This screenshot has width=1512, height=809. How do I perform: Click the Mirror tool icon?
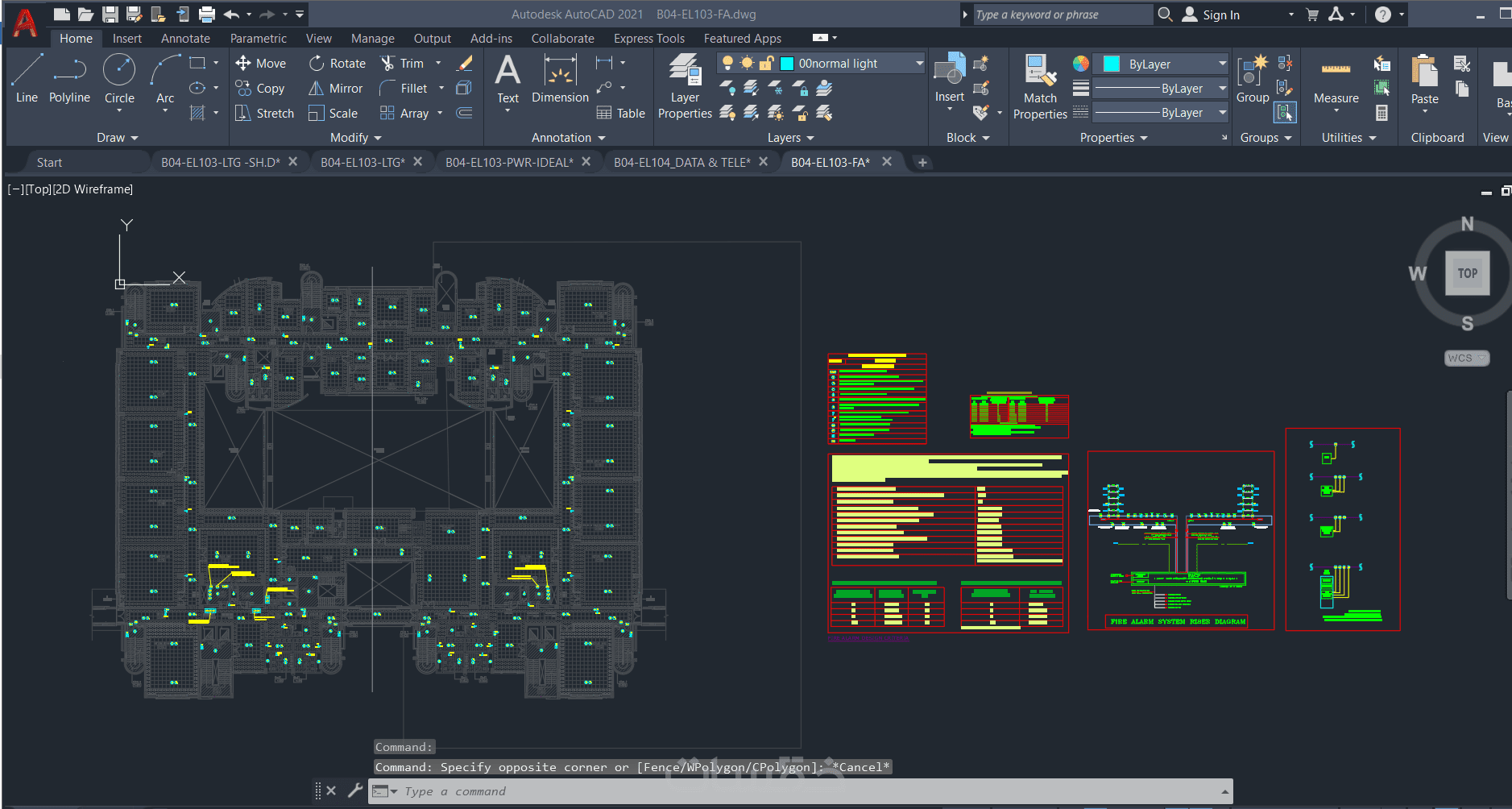(x=317, y=89)
